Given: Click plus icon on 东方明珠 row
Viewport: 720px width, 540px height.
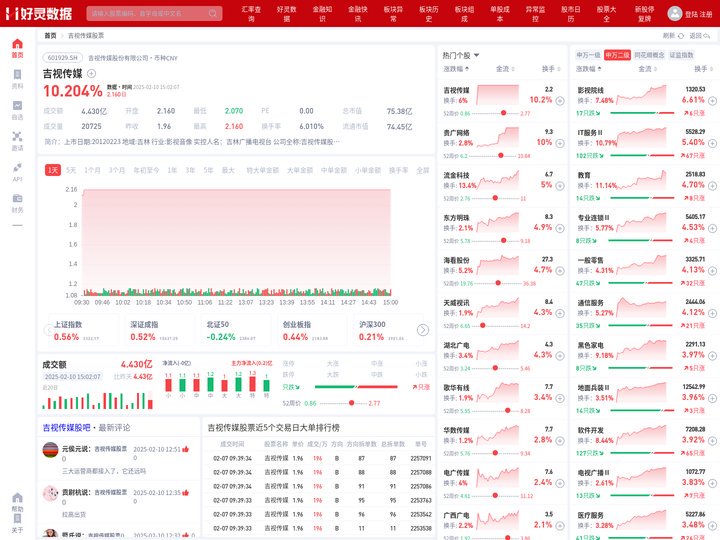Looking at the screenshot, I should pos(560,228).
